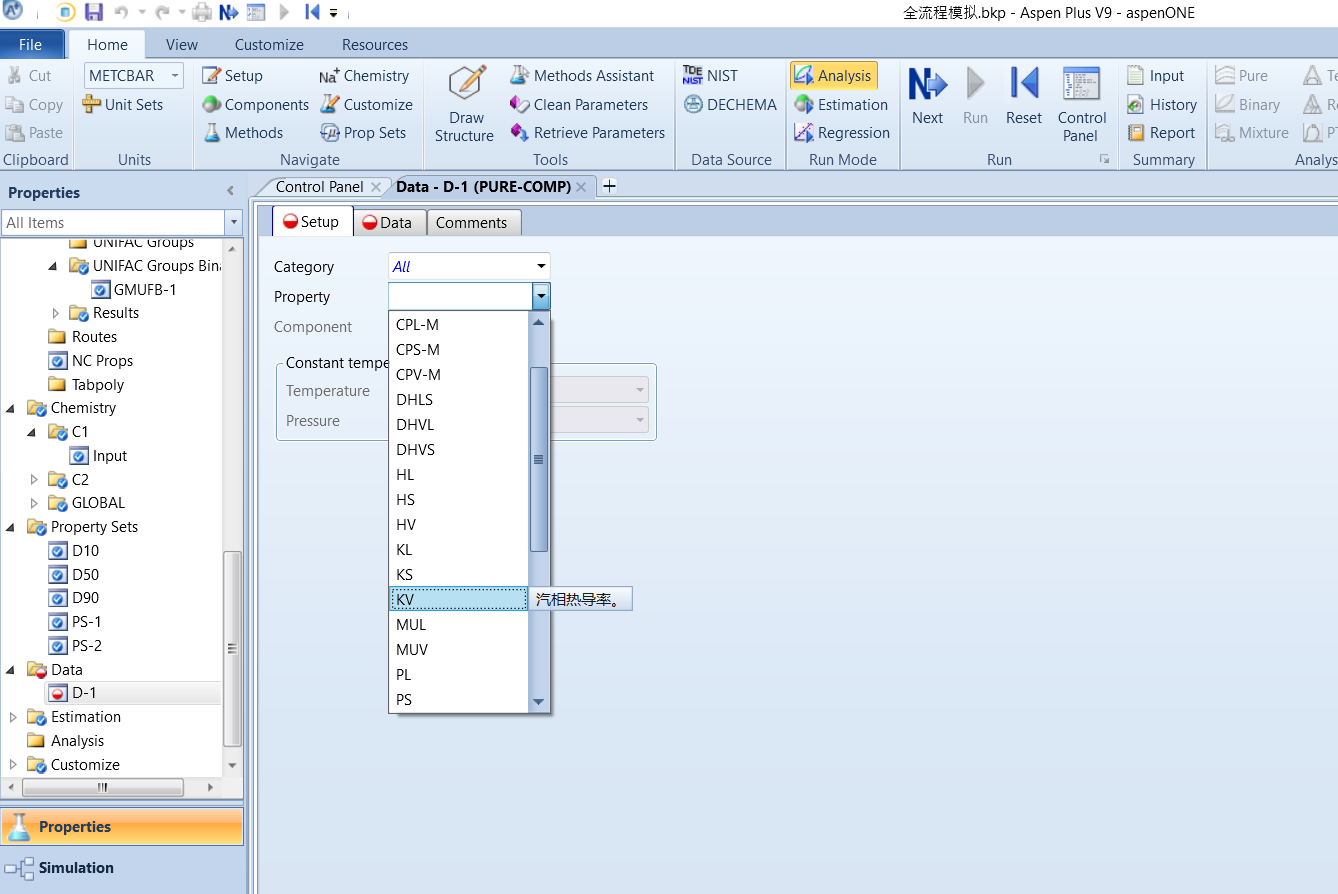Collapse the Property dropdown arrow
The image size is (1338, 894).
click(541, 296)
